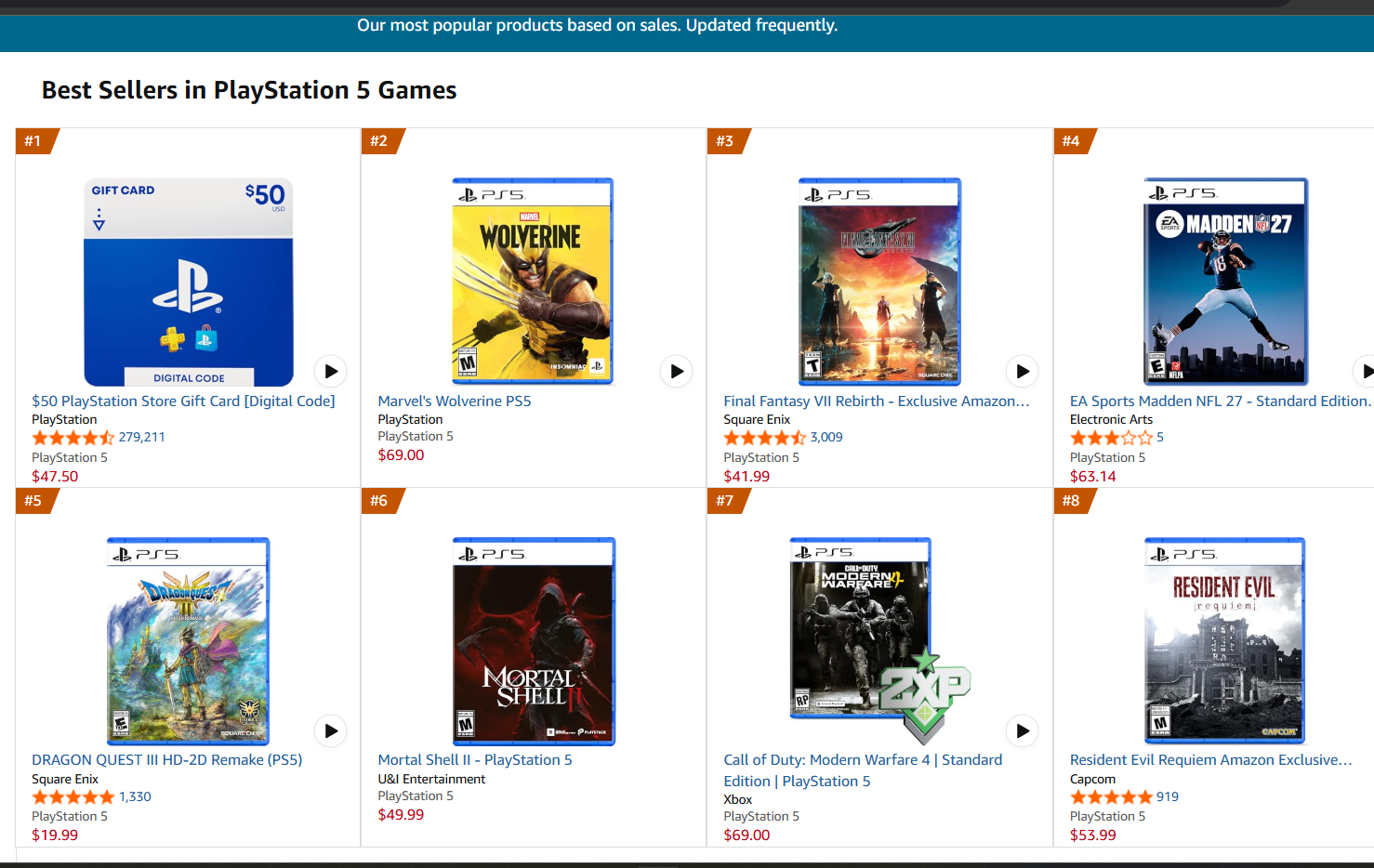Open the $50 PlayStation Store Gift Card link
This screenshot has width=1374, height=868.
pyautogui.click(x=183, y=401)
